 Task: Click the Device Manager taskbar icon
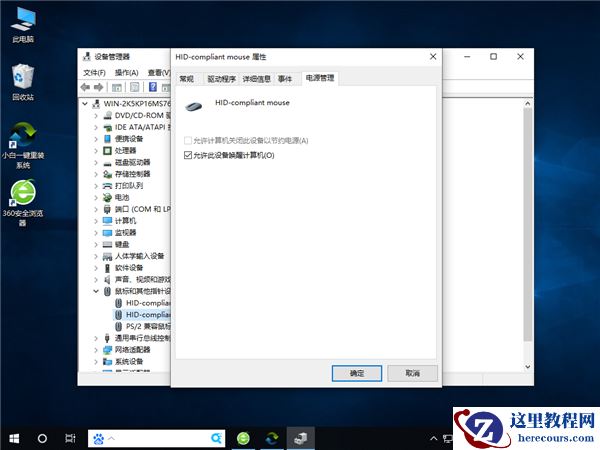301,438
